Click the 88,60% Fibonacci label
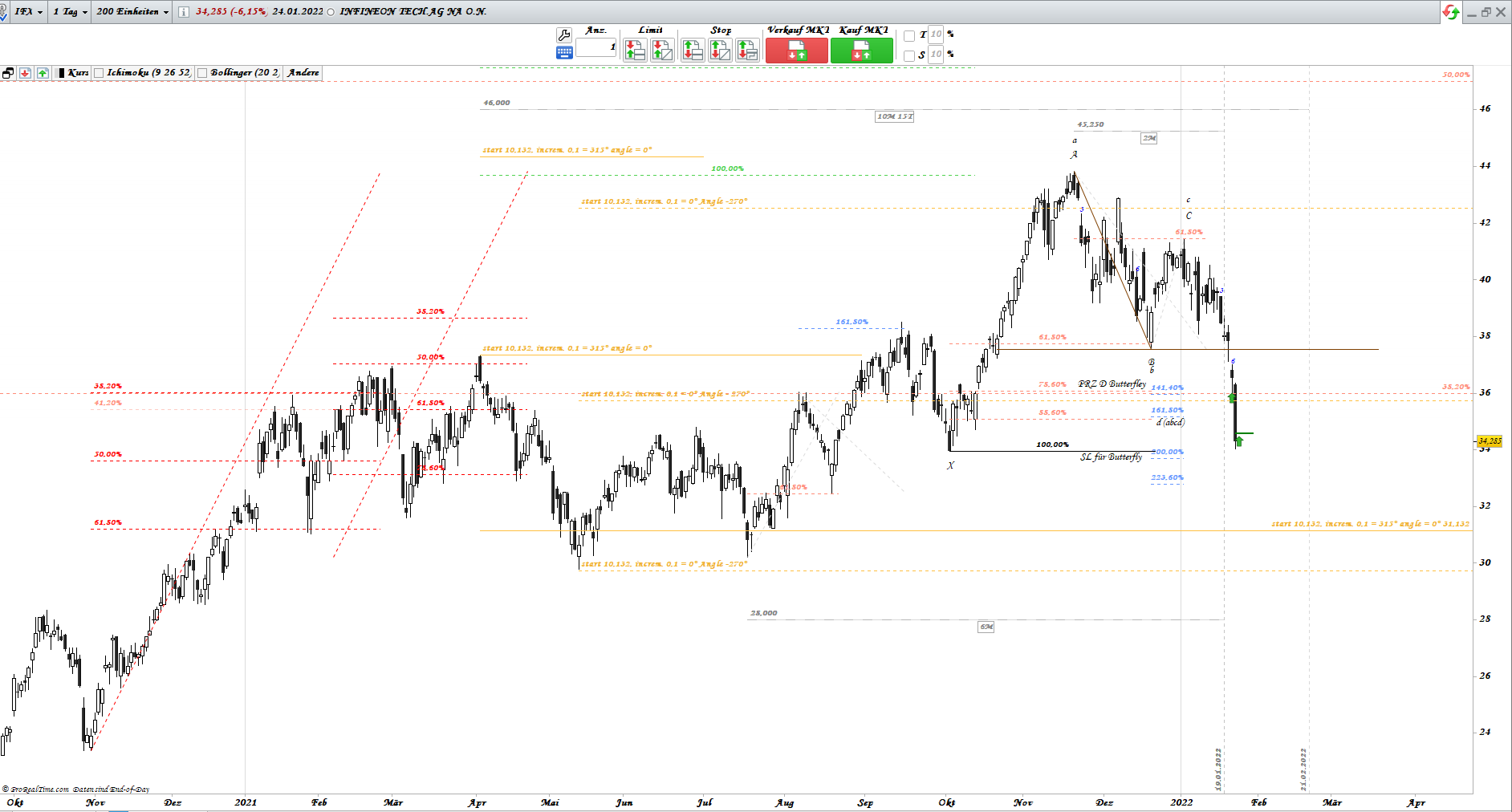Screen dimensions: 1512x812 coord(1052,412)
